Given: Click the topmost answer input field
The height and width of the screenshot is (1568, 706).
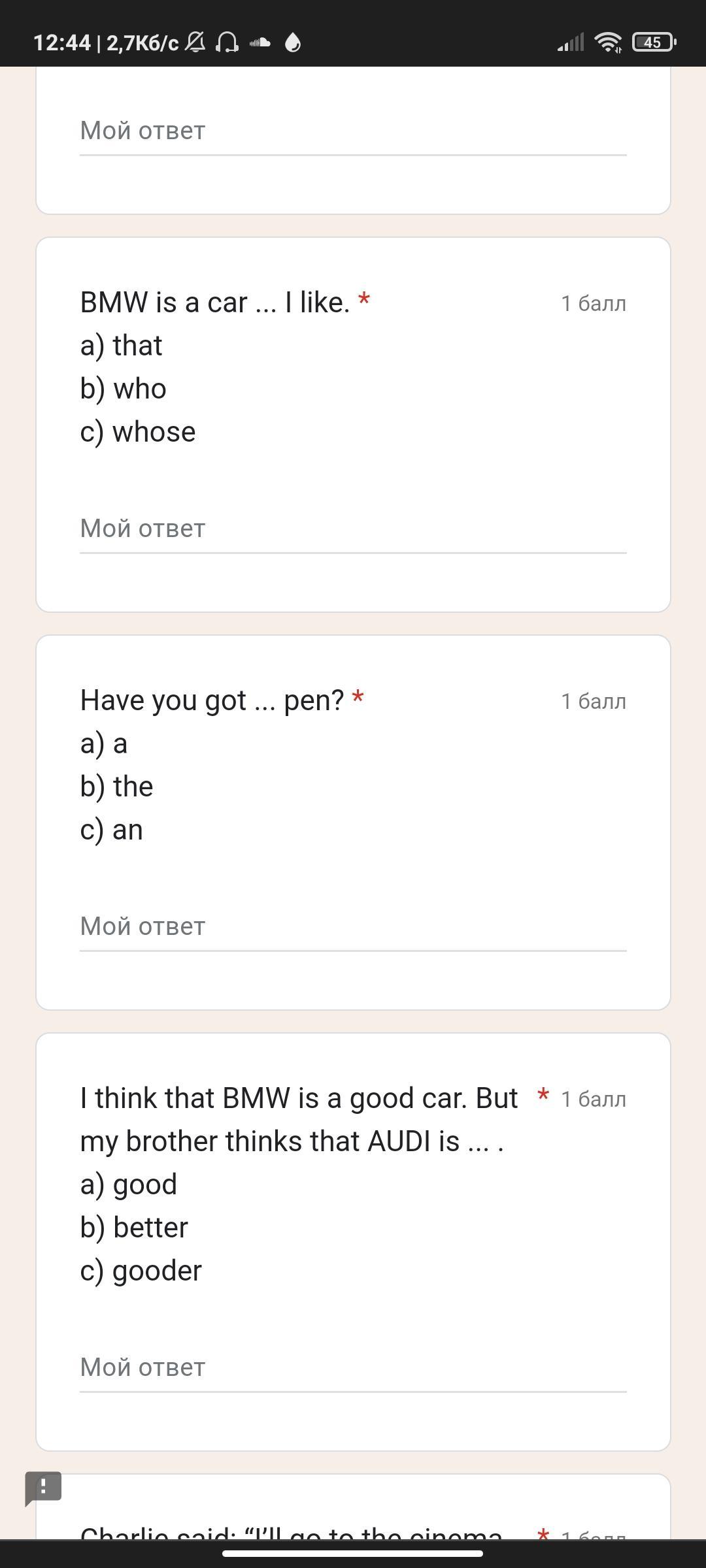Looking at the screenshot, I should point(353,131).
